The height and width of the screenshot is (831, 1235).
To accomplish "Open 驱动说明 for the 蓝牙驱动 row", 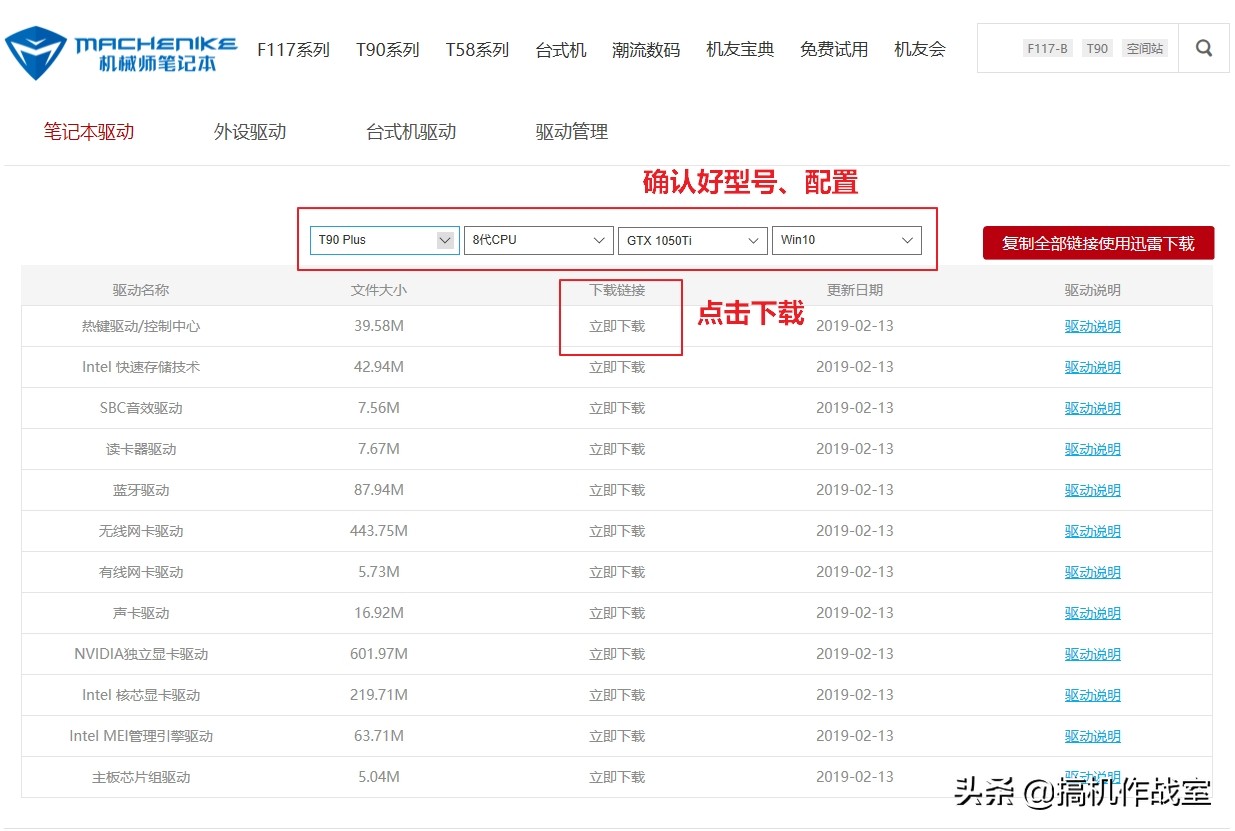I will [x=1092, y=489].
